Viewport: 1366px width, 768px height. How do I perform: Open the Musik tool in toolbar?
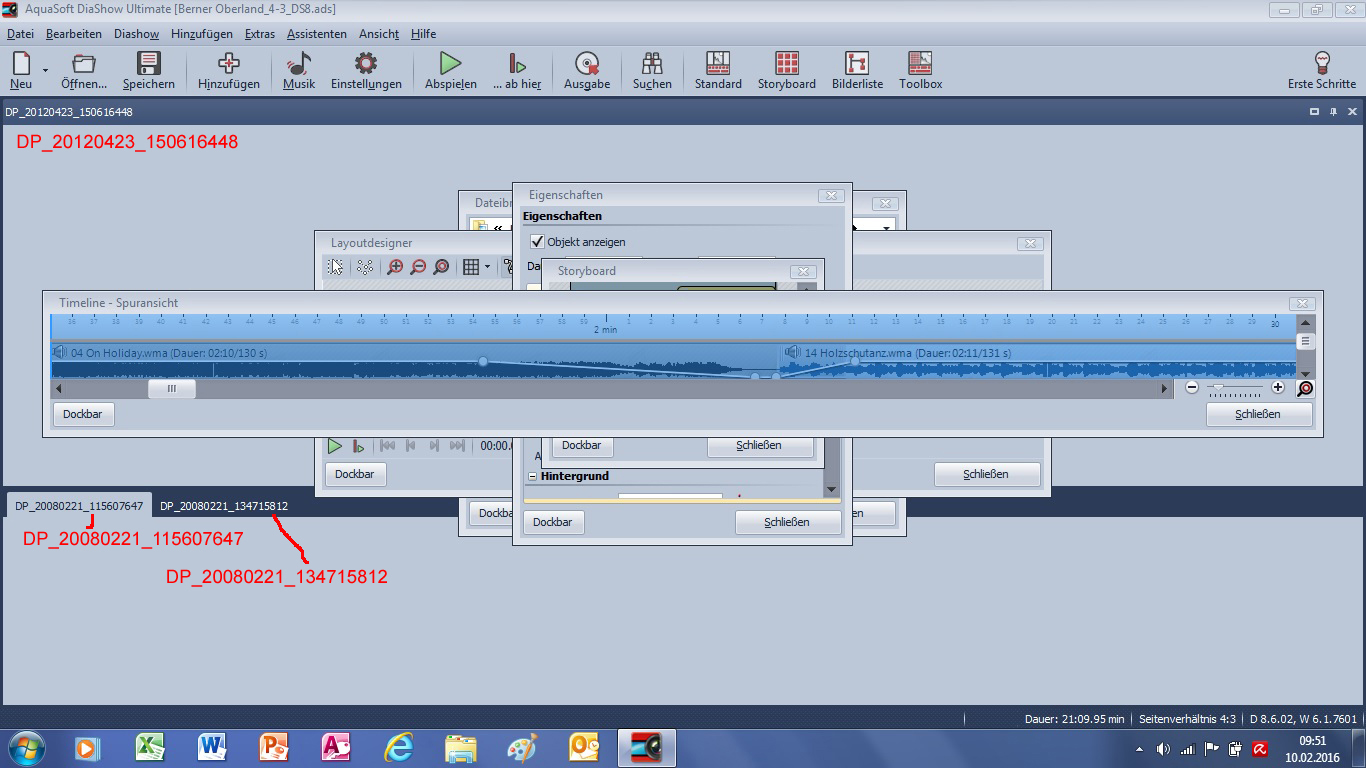(x=298, y=64)
